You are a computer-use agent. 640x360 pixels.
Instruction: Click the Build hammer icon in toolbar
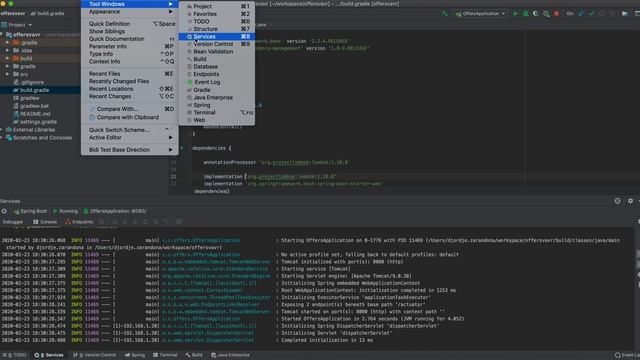pos(444,13)
